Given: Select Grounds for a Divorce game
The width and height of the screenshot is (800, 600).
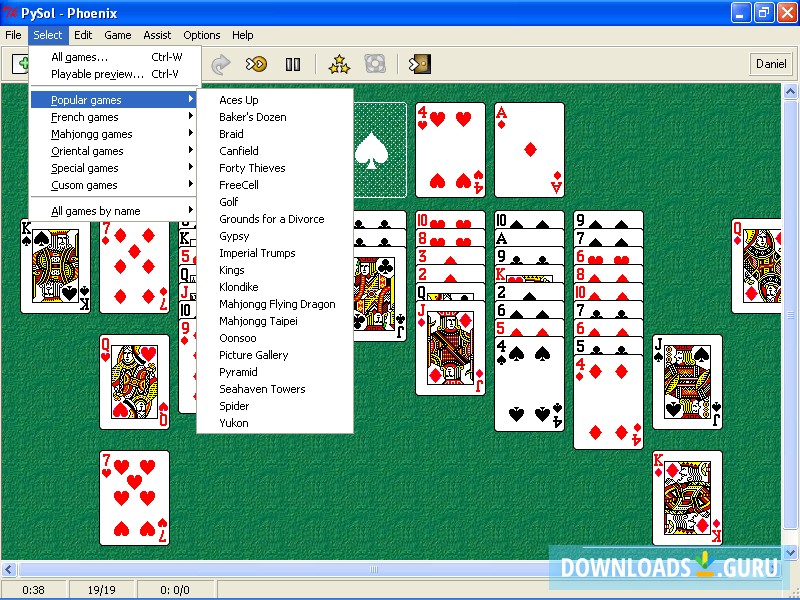Looking at the screenshot, I should [x=275, y=219].
